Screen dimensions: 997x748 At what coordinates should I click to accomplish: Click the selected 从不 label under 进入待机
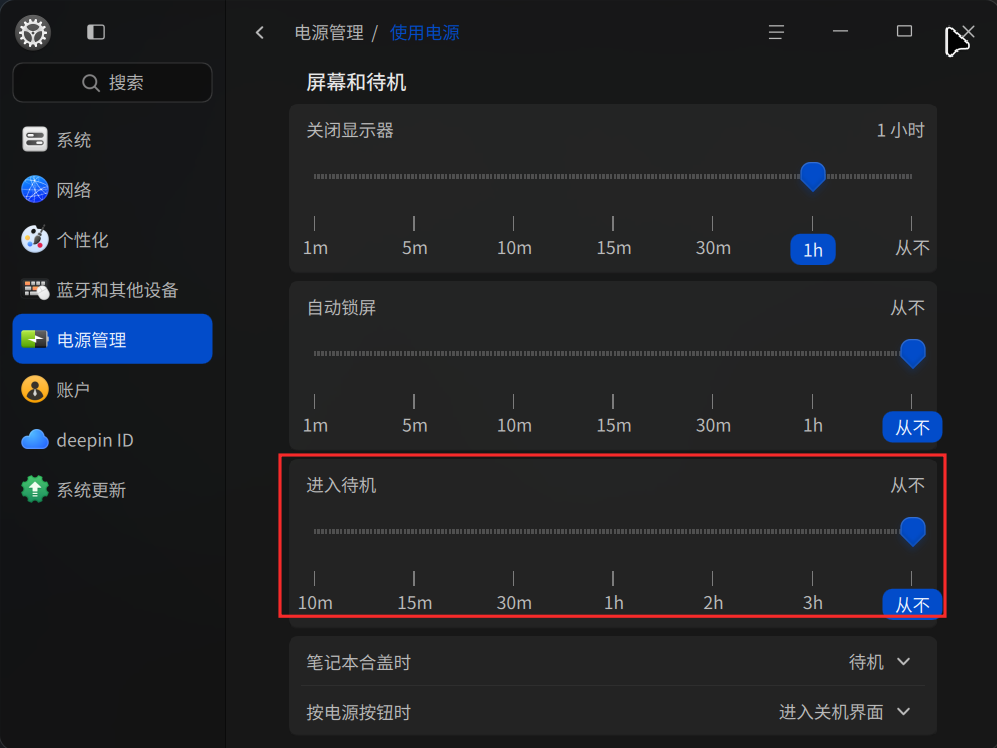coord(912,604)
